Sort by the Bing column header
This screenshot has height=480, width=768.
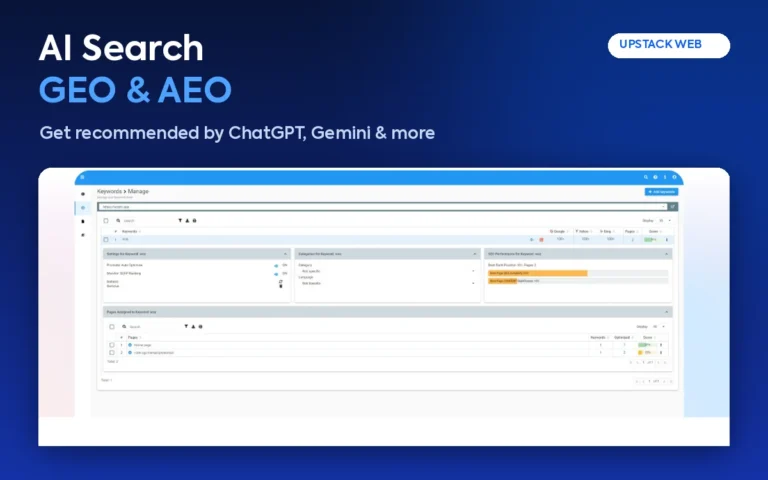(x=607, y=231)
